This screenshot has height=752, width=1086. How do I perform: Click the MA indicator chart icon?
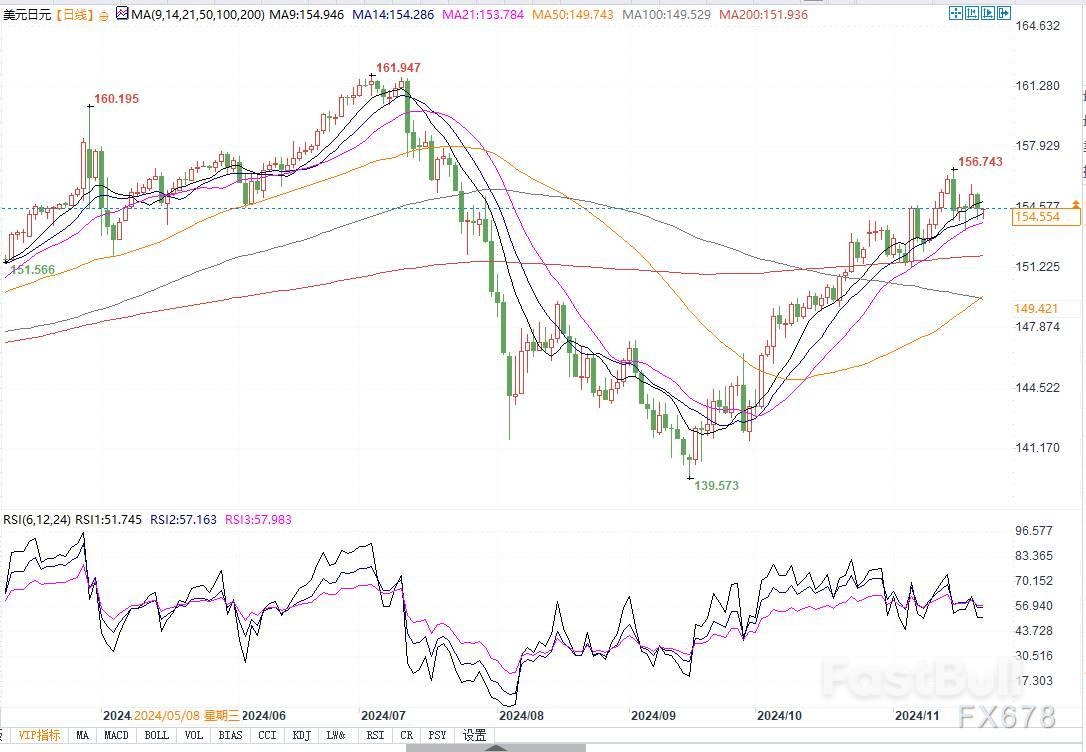point(123,12)
